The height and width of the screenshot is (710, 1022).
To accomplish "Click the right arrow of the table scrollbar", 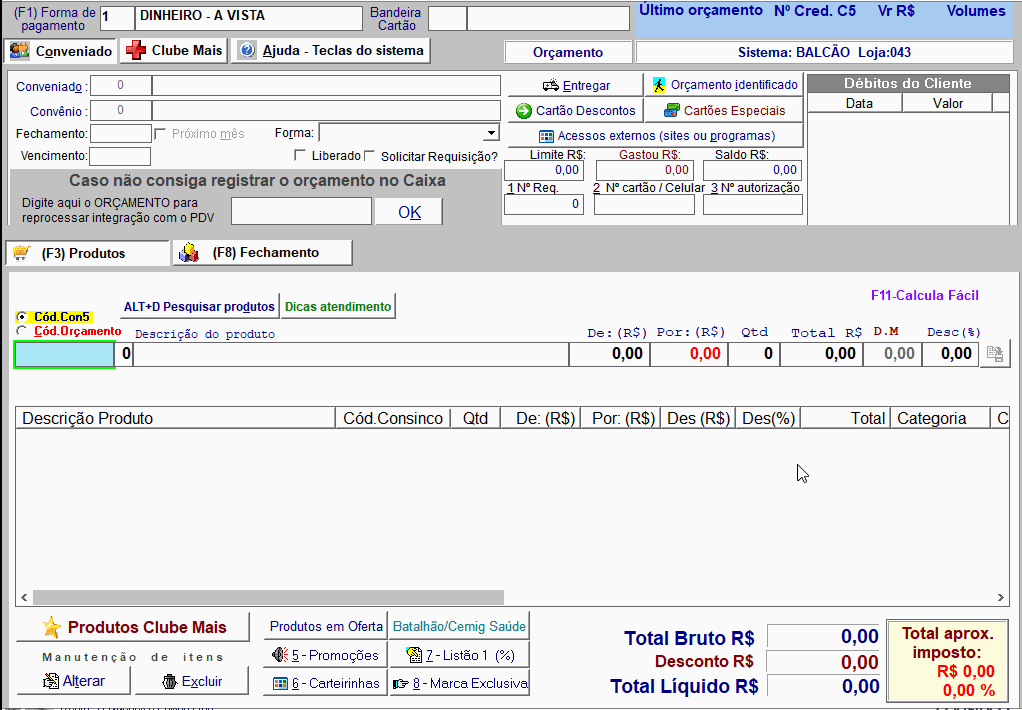I will [x=1000, y=597].
